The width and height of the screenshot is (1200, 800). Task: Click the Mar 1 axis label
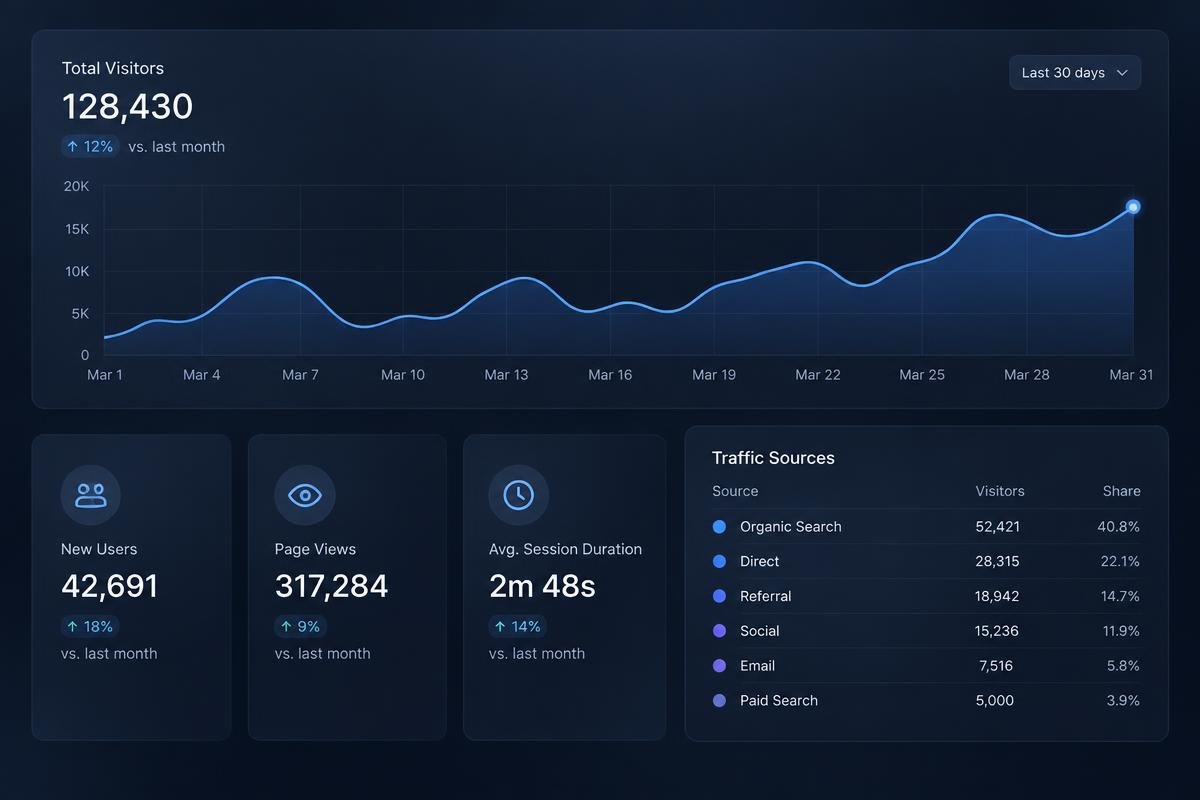[x=105, y=375]
